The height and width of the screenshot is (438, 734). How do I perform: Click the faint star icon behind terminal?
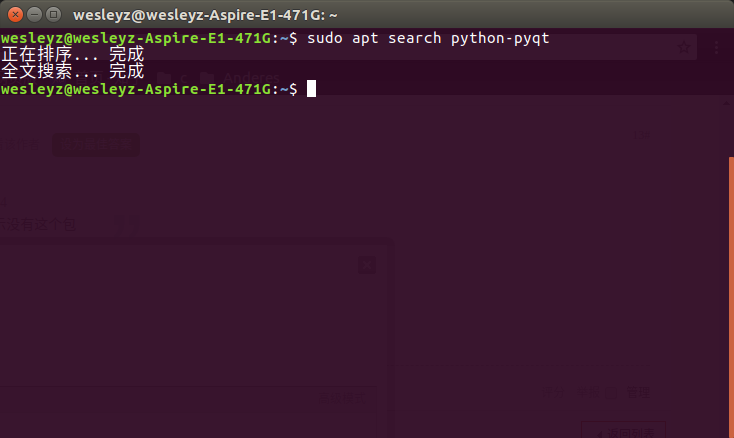685,47
